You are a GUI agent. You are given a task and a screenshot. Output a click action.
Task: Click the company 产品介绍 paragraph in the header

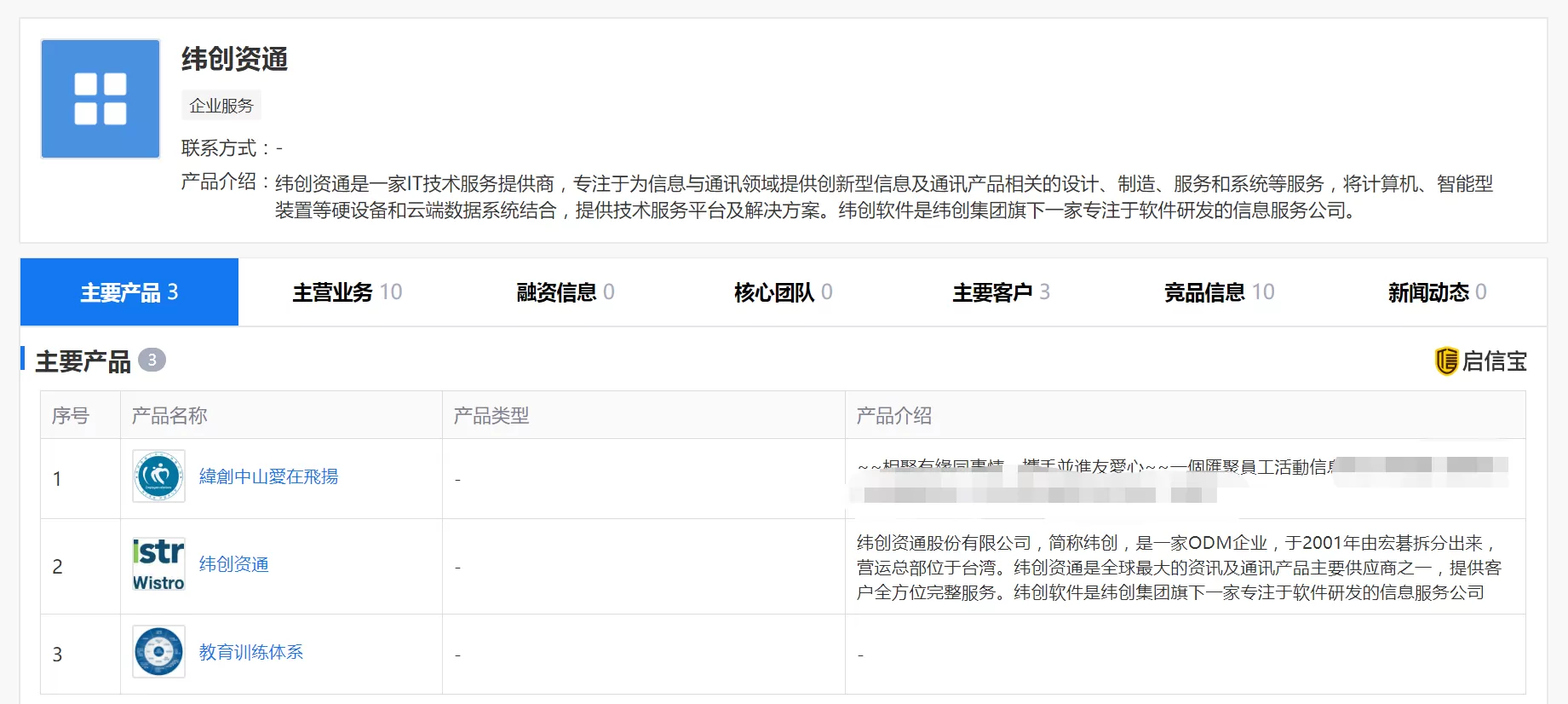pyautogui.click(x=884, y=197)
